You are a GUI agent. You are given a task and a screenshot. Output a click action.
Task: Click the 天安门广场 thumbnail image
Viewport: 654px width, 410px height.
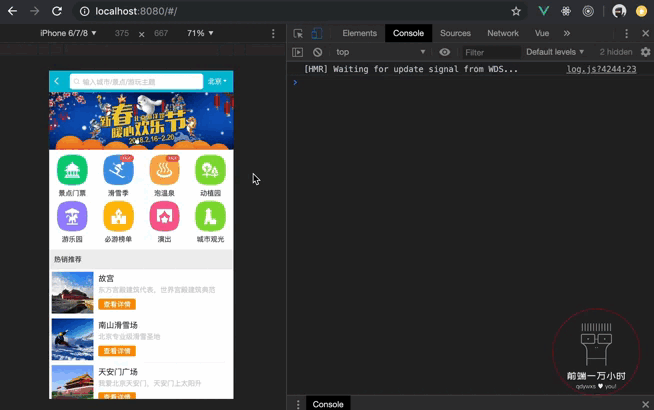[73, 382]
